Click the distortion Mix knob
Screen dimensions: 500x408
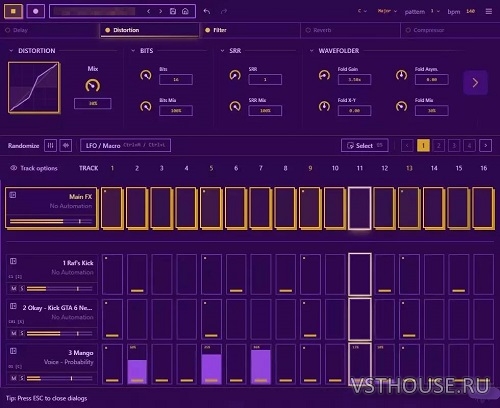pos(93,86)
